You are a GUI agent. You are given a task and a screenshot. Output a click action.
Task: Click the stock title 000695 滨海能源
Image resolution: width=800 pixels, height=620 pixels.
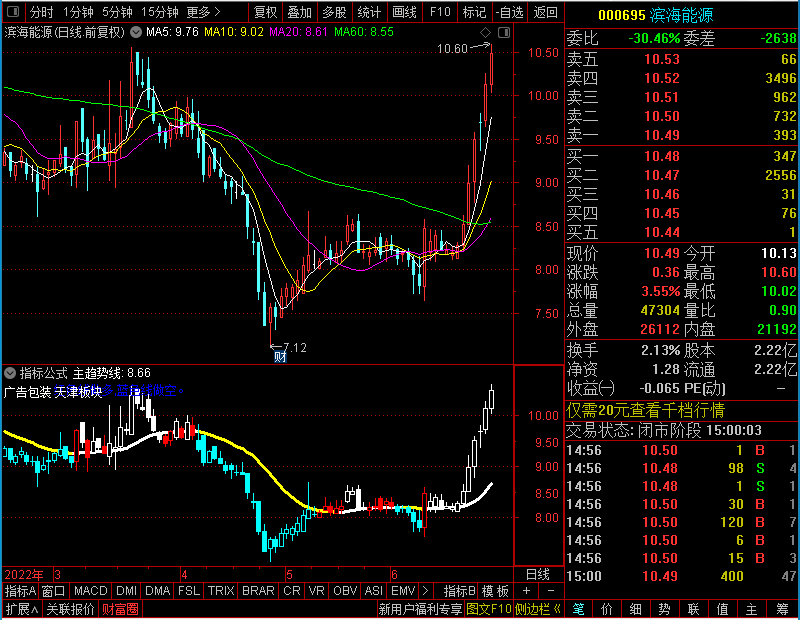click(x=656, y=15)
